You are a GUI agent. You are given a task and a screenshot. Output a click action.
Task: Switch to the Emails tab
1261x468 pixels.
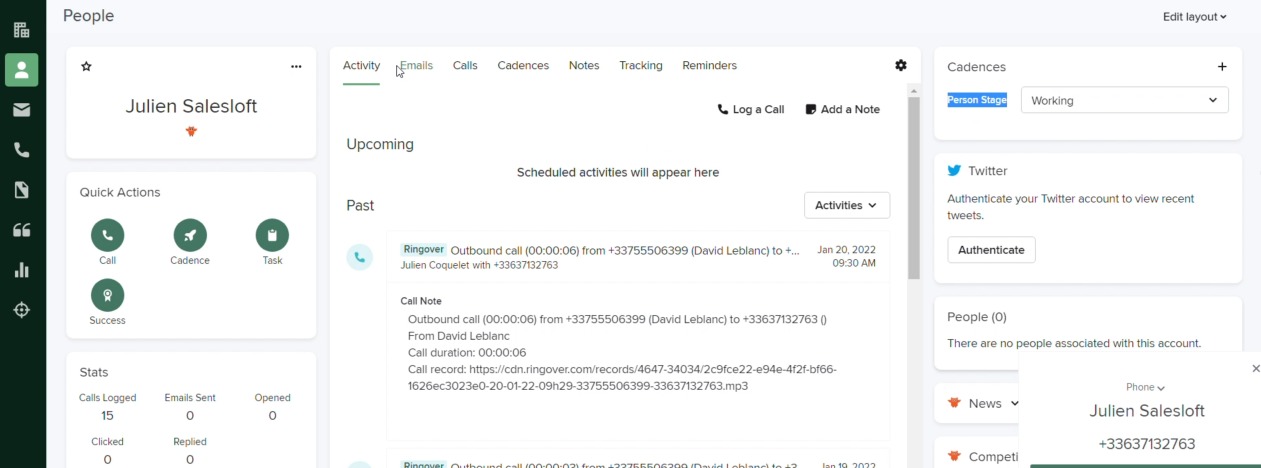pyautogui.click(x=416, y=65)
